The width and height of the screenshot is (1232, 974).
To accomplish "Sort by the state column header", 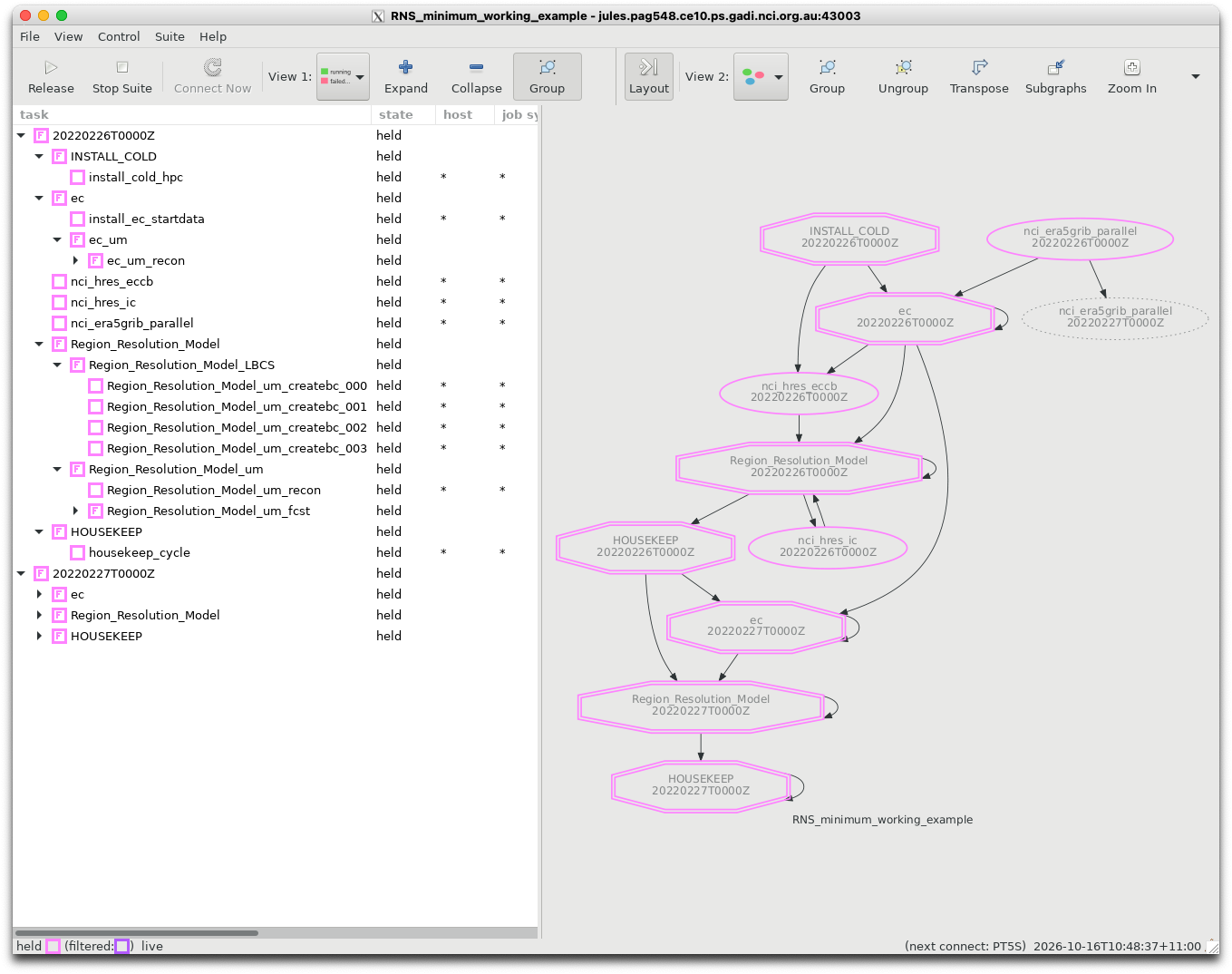I will coord(403,115).
